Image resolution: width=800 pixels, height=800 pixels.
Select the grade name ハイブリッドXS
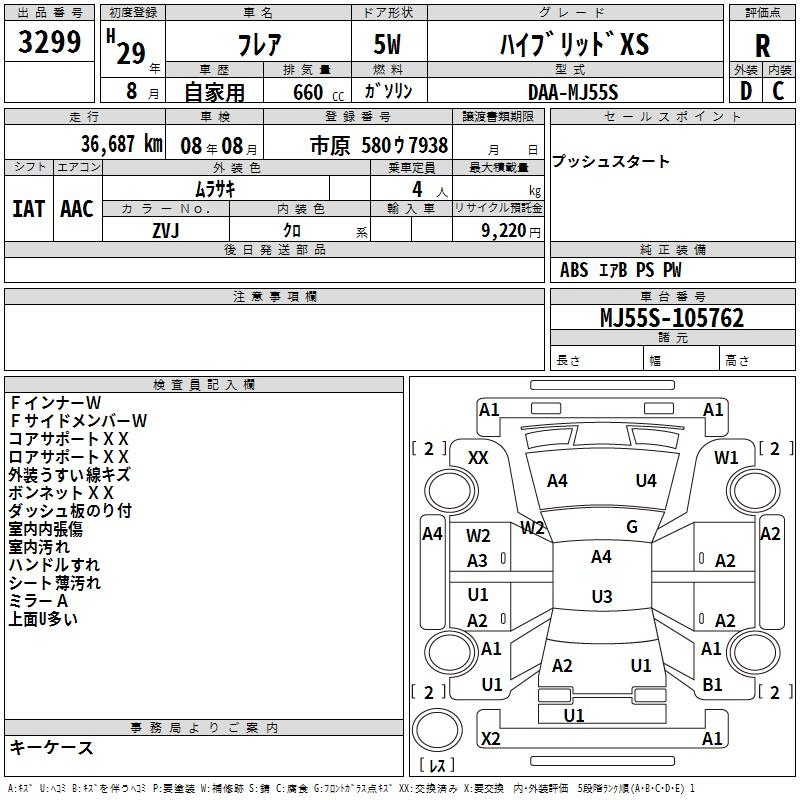click(573, 44)
